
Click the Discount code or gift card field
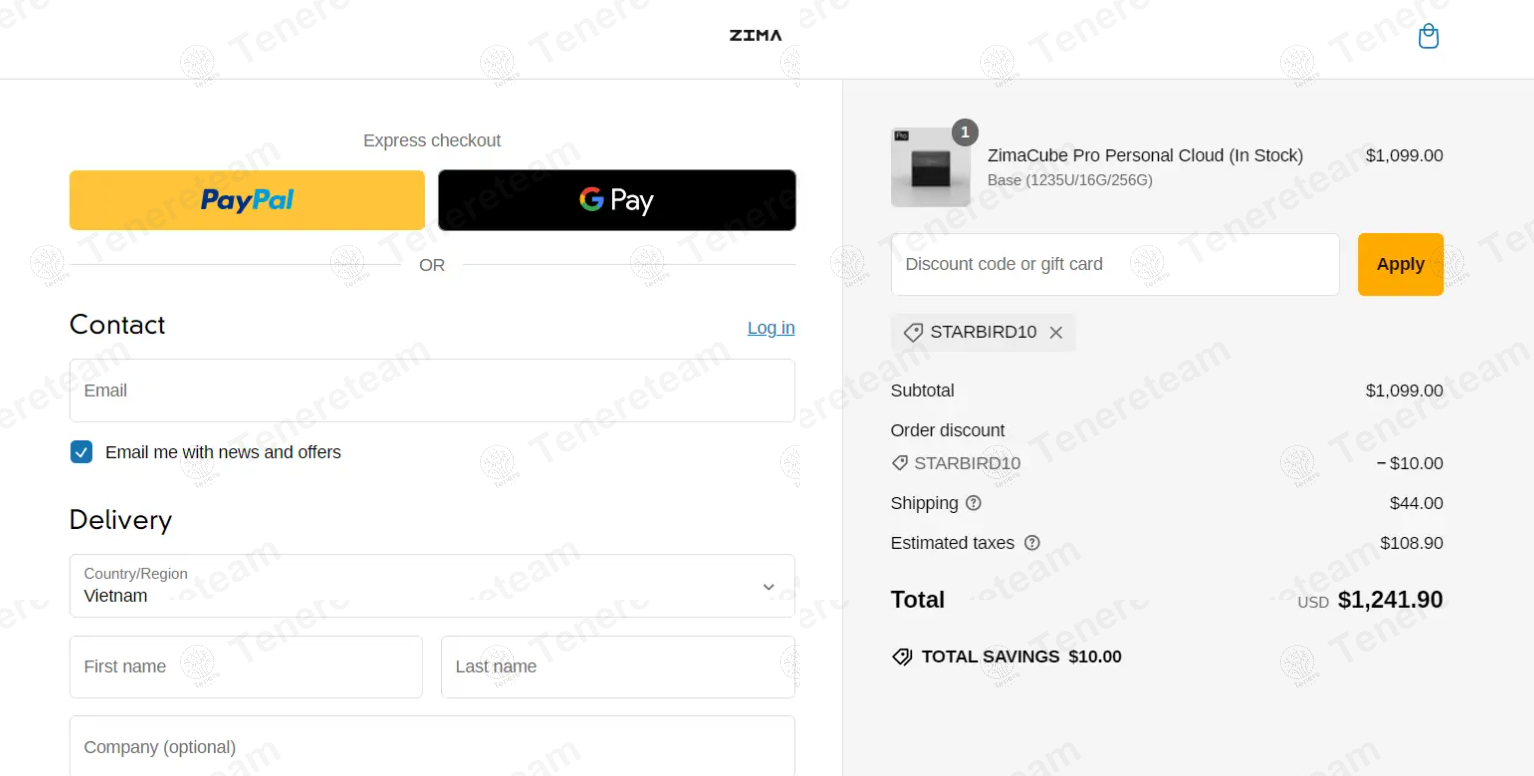coord(1115,264)
